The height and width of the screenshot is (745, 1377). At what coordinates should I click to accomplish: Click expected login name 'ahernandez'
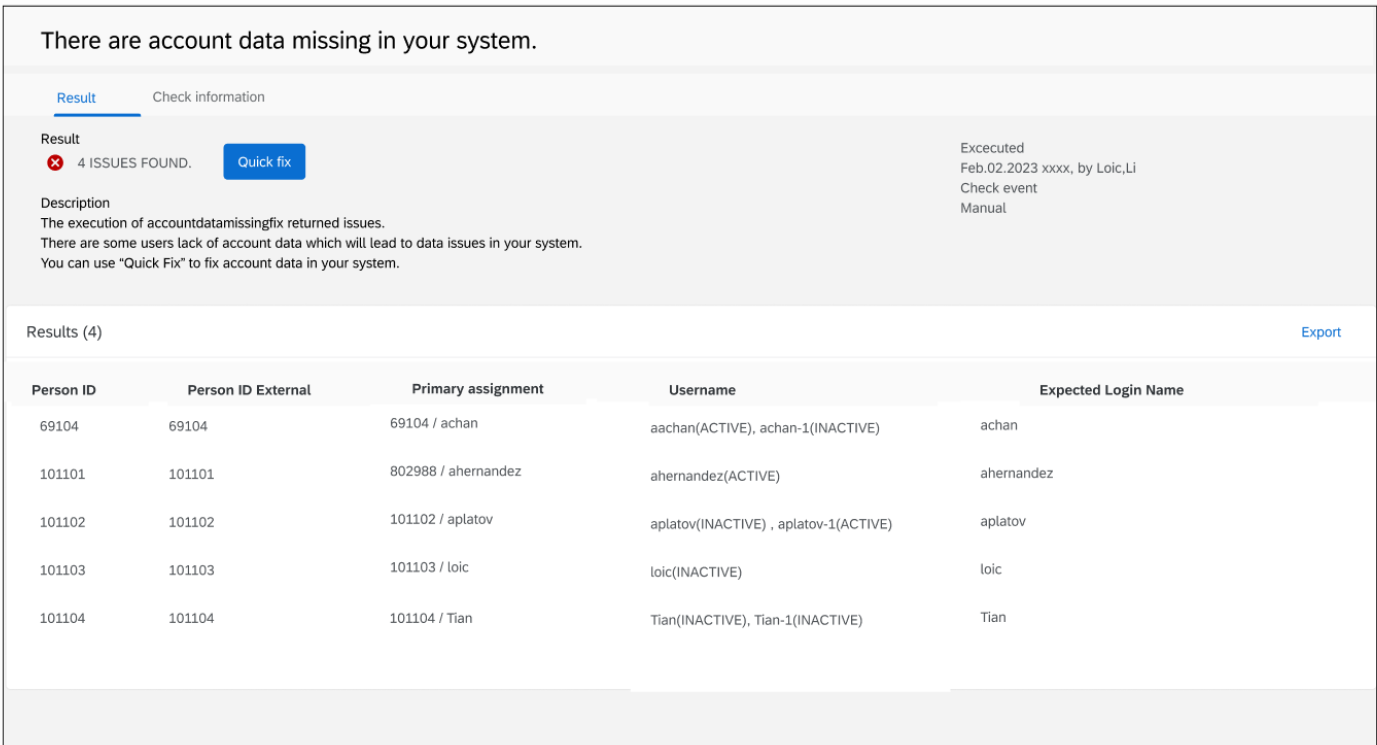[x=1016, y=473]
